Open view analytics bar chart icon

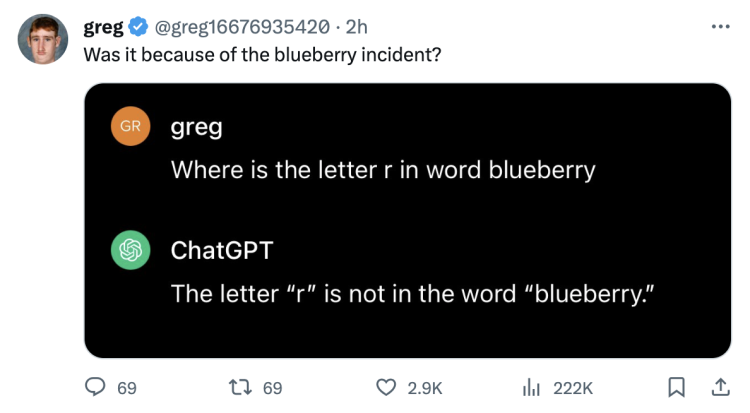[x=531, y=387]
